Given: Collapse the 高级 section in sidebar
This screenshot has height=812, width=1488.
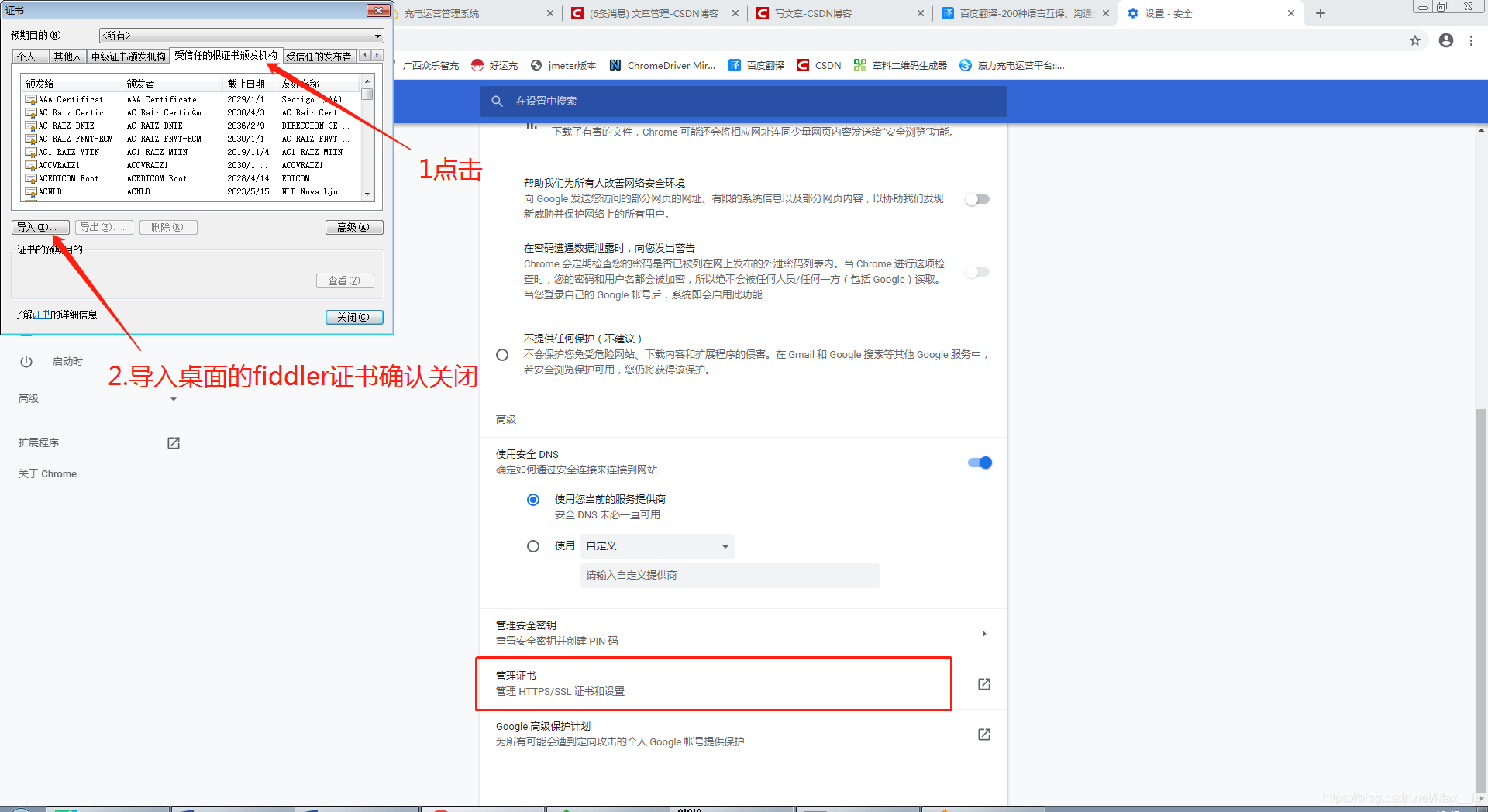Looking at the screenshot, I should point(173,399).
